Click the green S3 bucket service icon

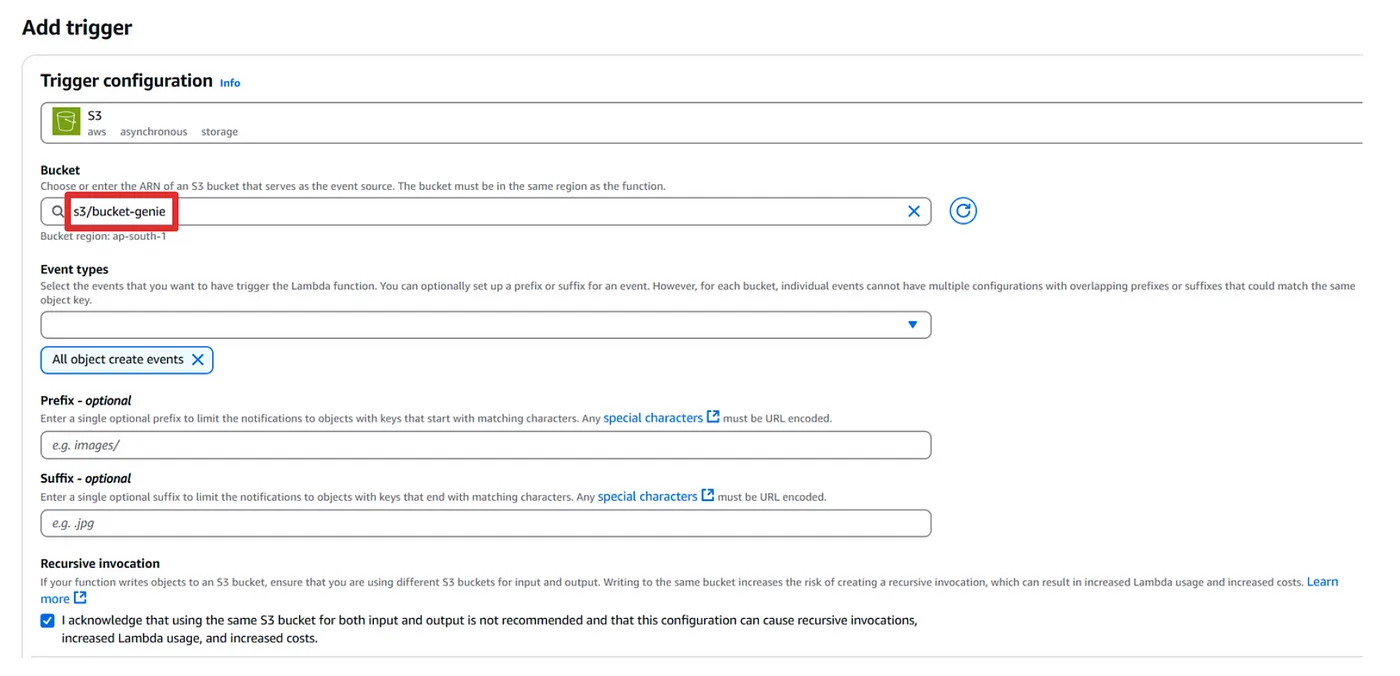(66, 122)
